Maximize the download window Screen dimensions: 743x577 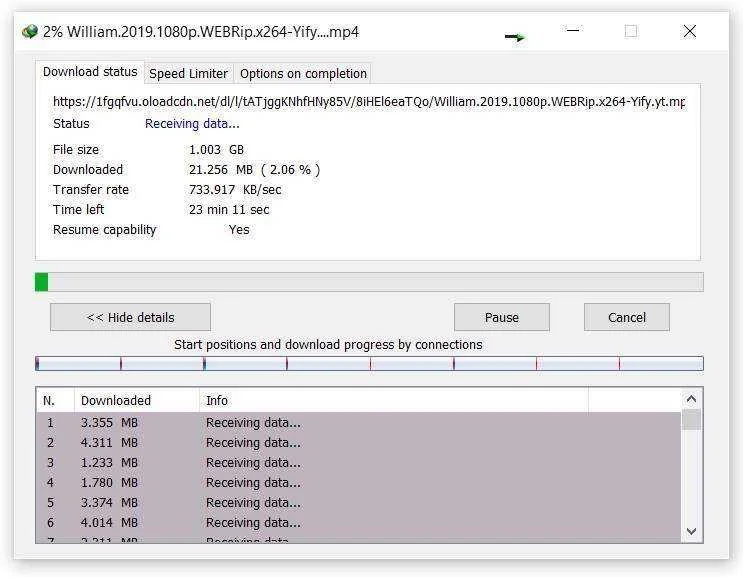pos(631,31)
